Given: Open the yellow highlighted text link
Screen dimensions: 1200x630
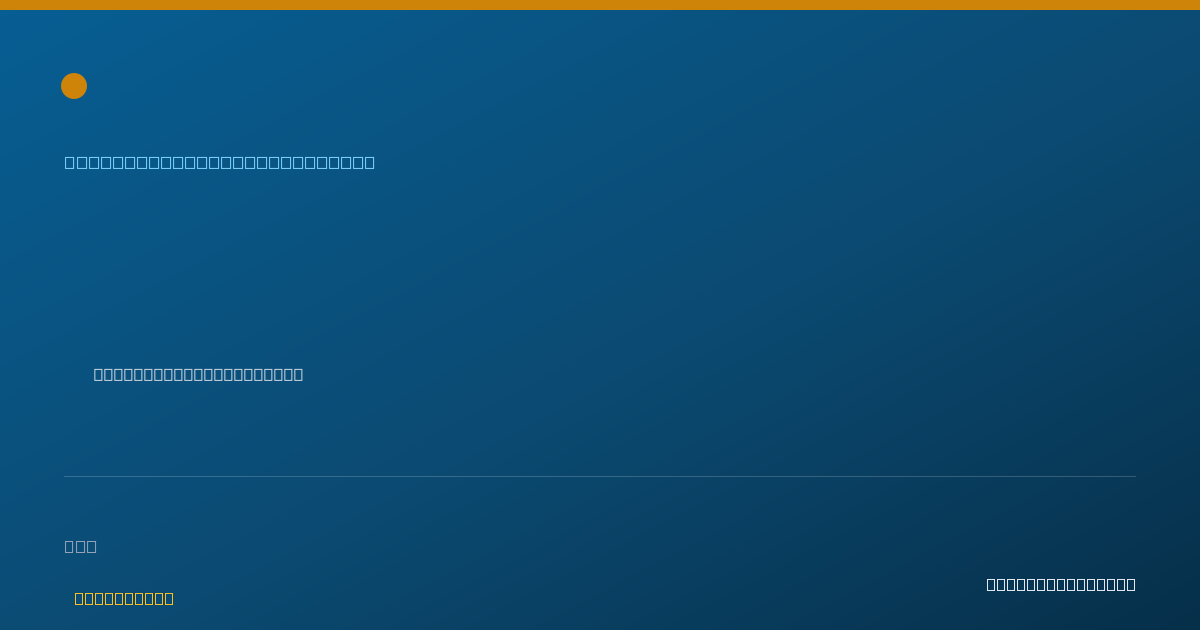Looking at the screenshot, I should point(124,598).
